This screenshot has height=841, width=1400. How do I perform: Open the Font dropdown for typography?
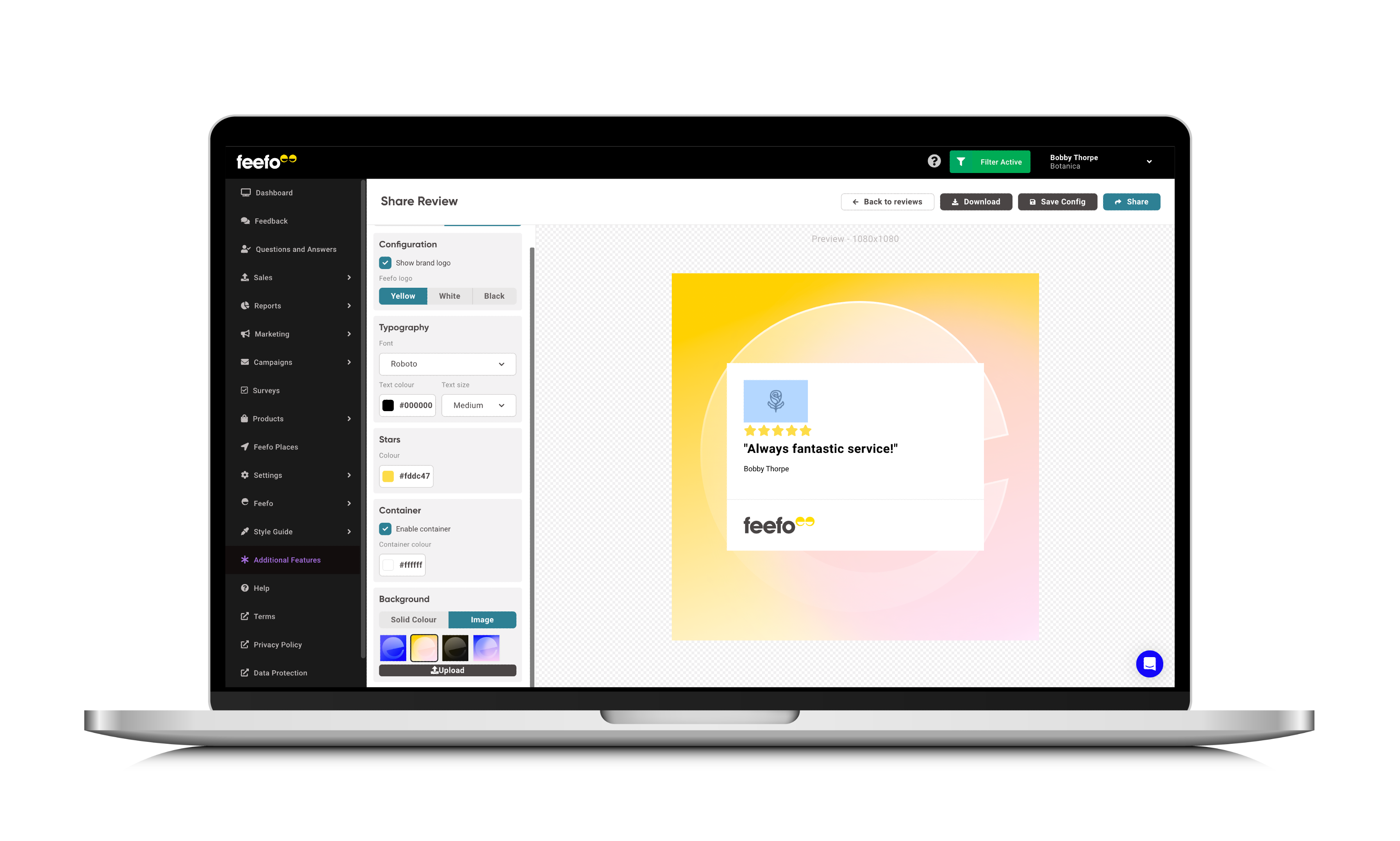tap(447, 364)
